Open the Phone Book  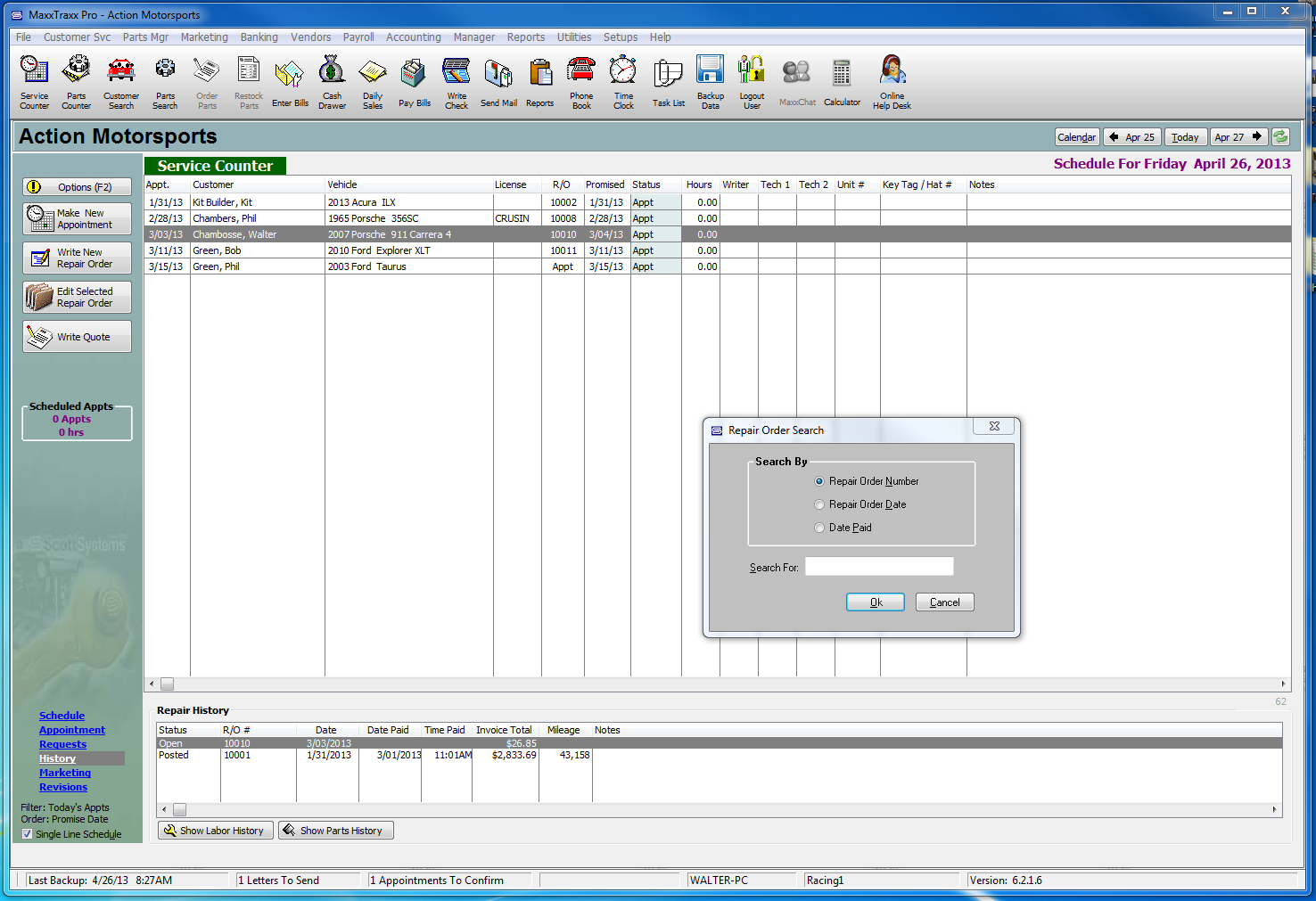click(581, 81)
